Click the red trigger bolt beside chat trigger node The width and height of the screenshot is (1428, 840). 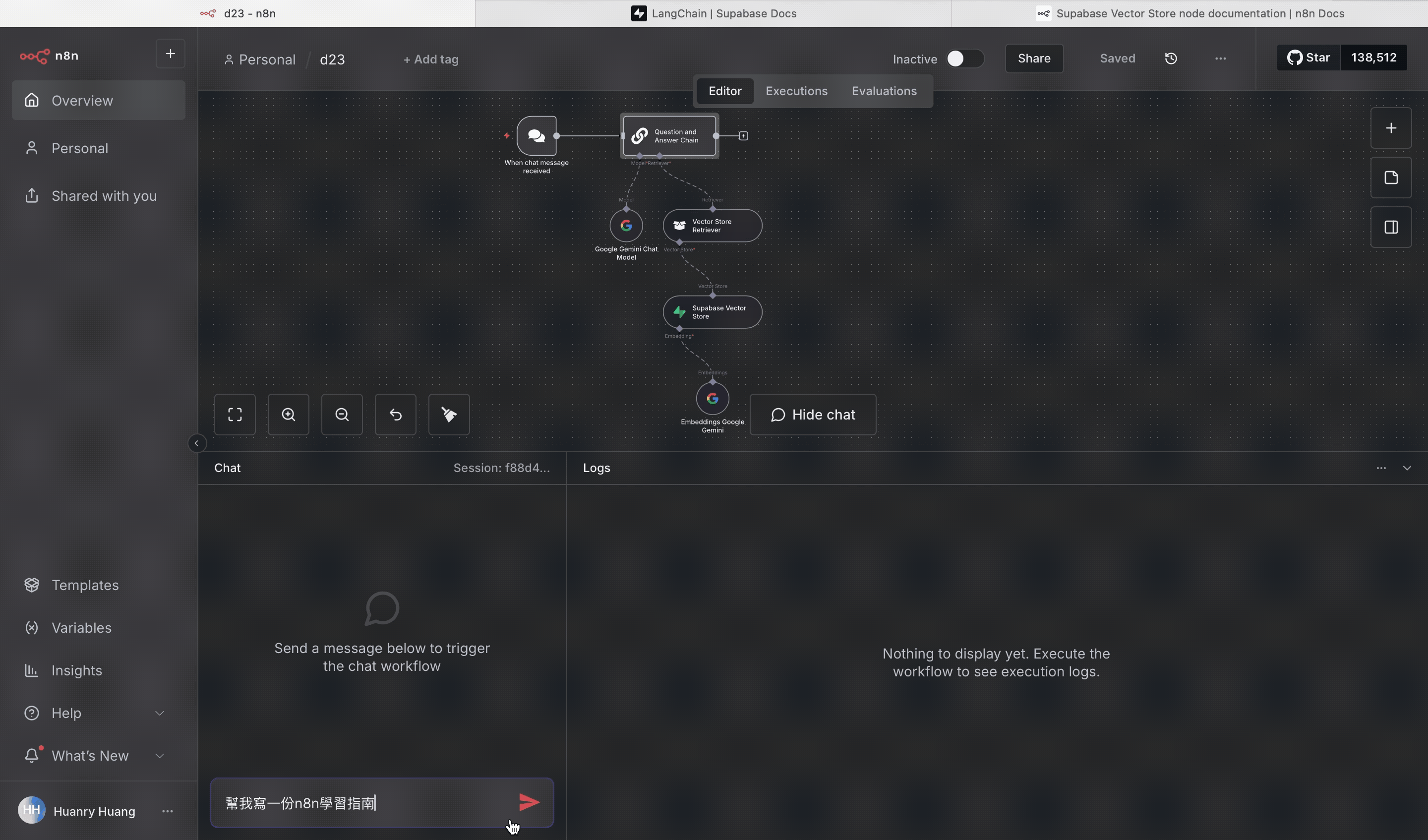(x=507, y=135)
